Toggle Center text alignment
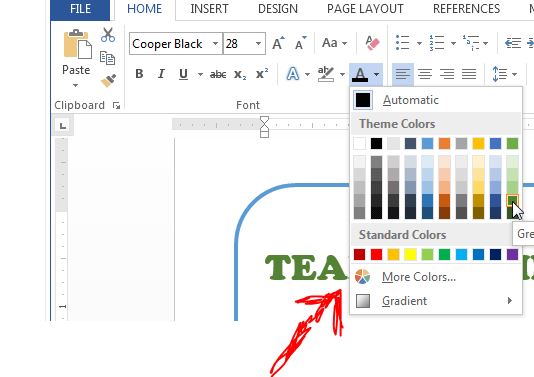The image size is (534, 377). point(425,74)
